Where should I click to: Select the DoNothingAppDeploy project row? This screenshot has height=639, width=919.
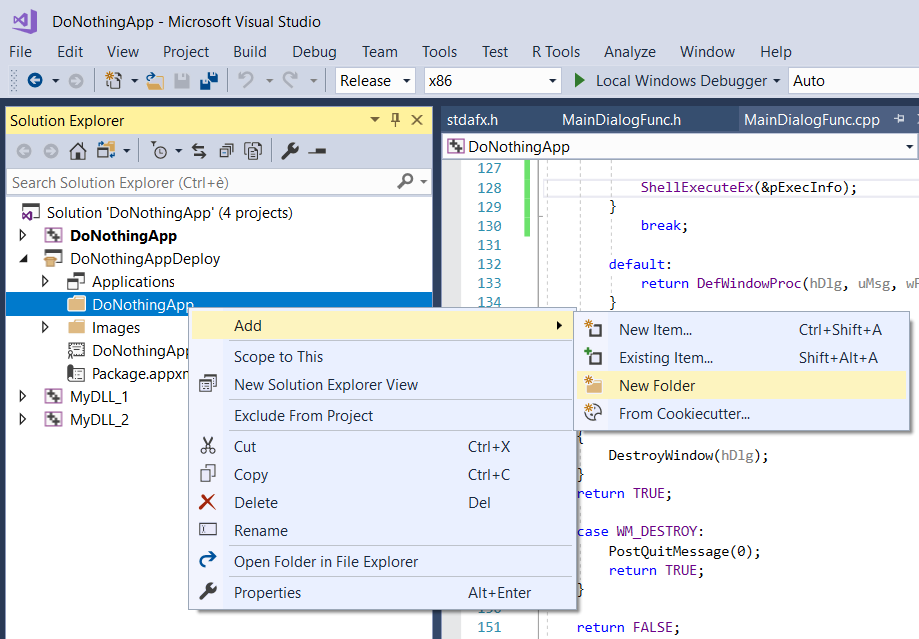coord(219,259)
